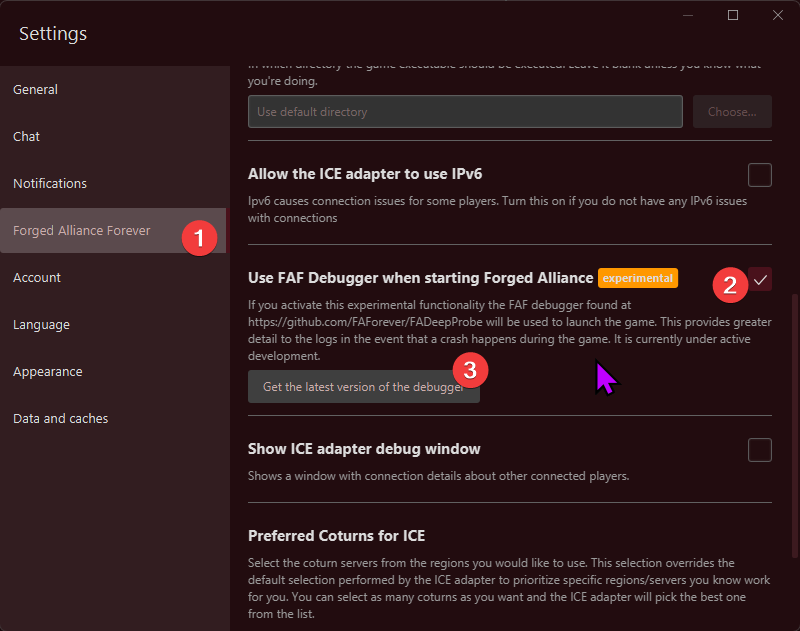
Task: Click the Use FAF Debugger when starting heading
Action: coord(420,278)
